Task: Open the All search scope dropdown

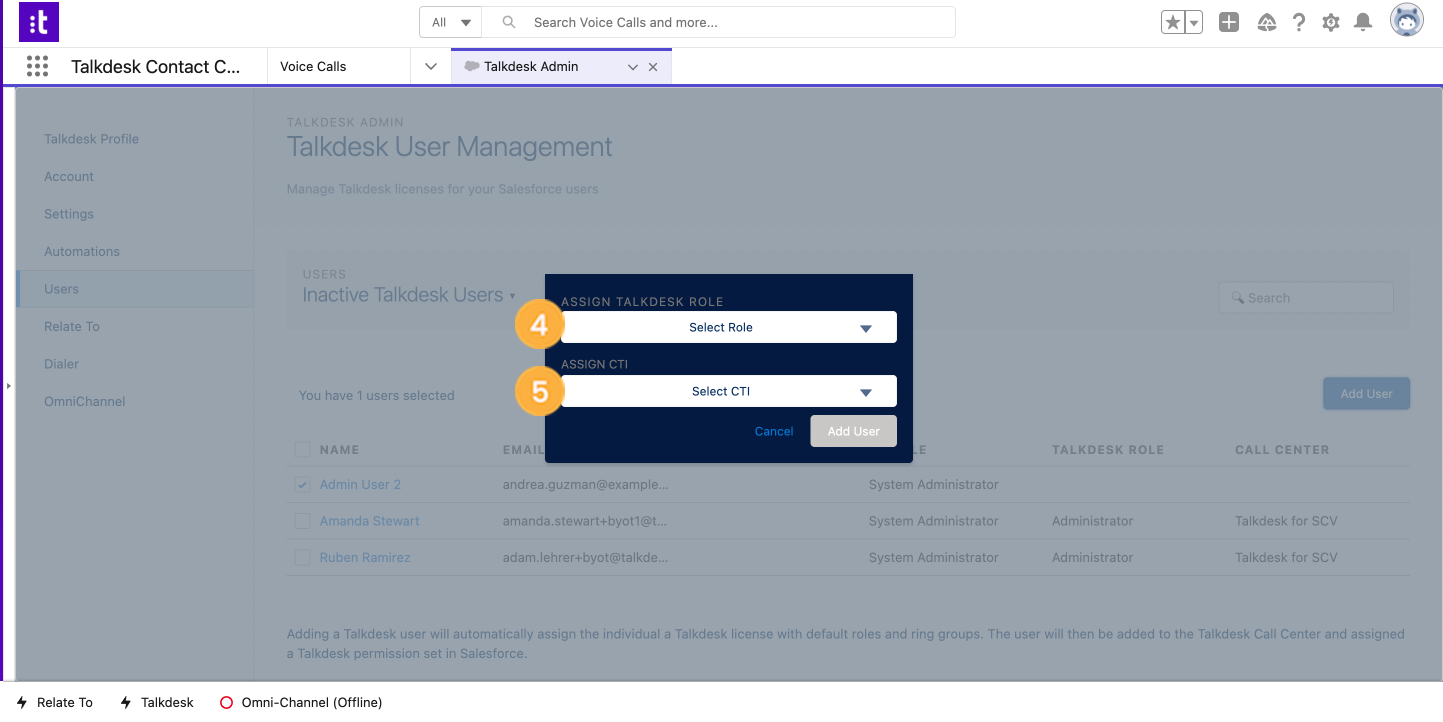Action: tap(450, 22)
